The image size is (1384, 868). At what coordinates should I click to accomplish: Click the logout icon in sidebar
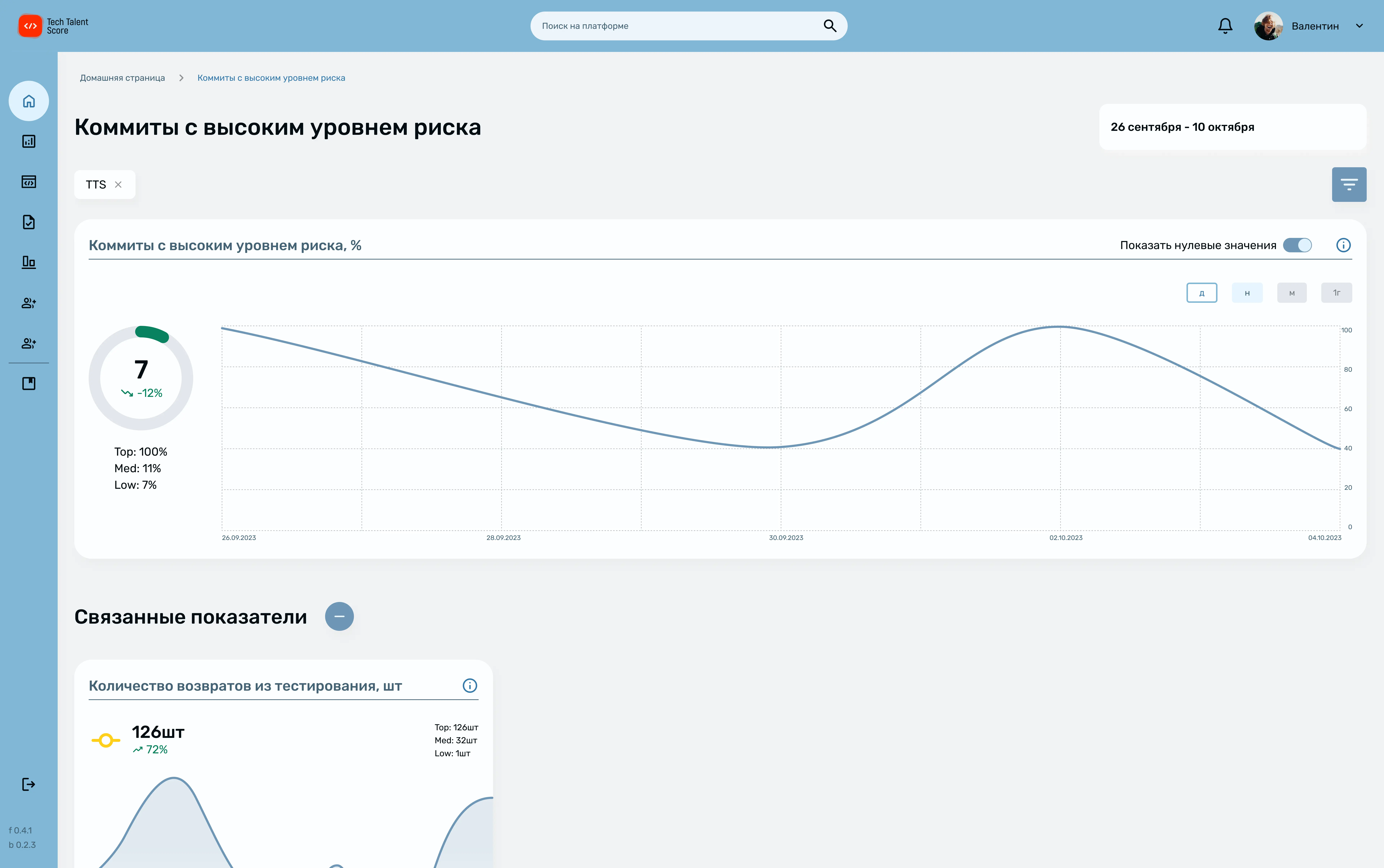pos(29,784)
